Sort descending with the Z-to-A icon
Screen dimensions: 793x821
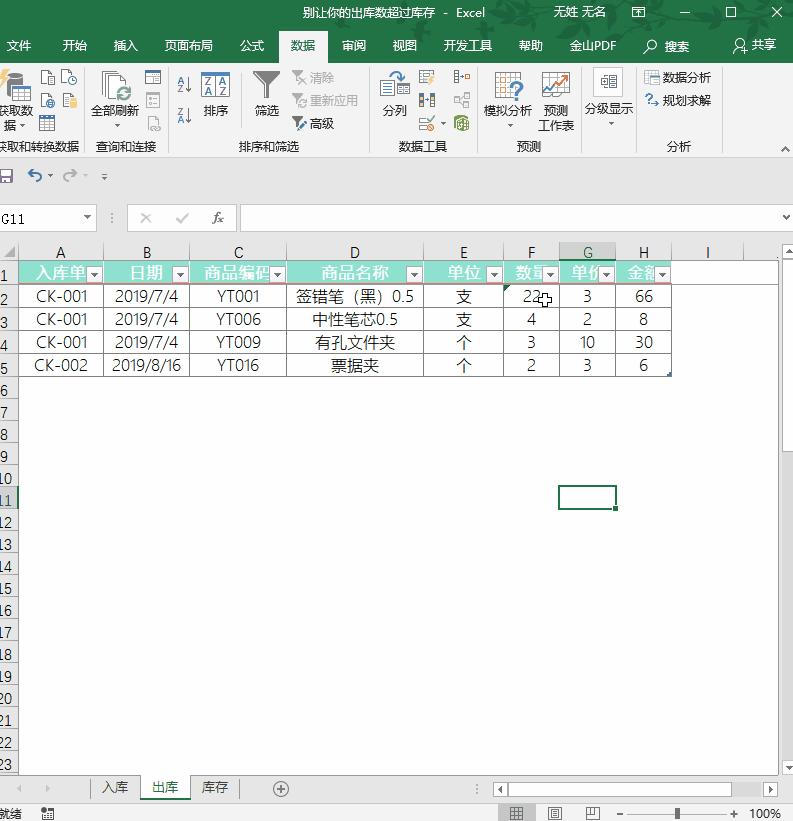[184, 115]
